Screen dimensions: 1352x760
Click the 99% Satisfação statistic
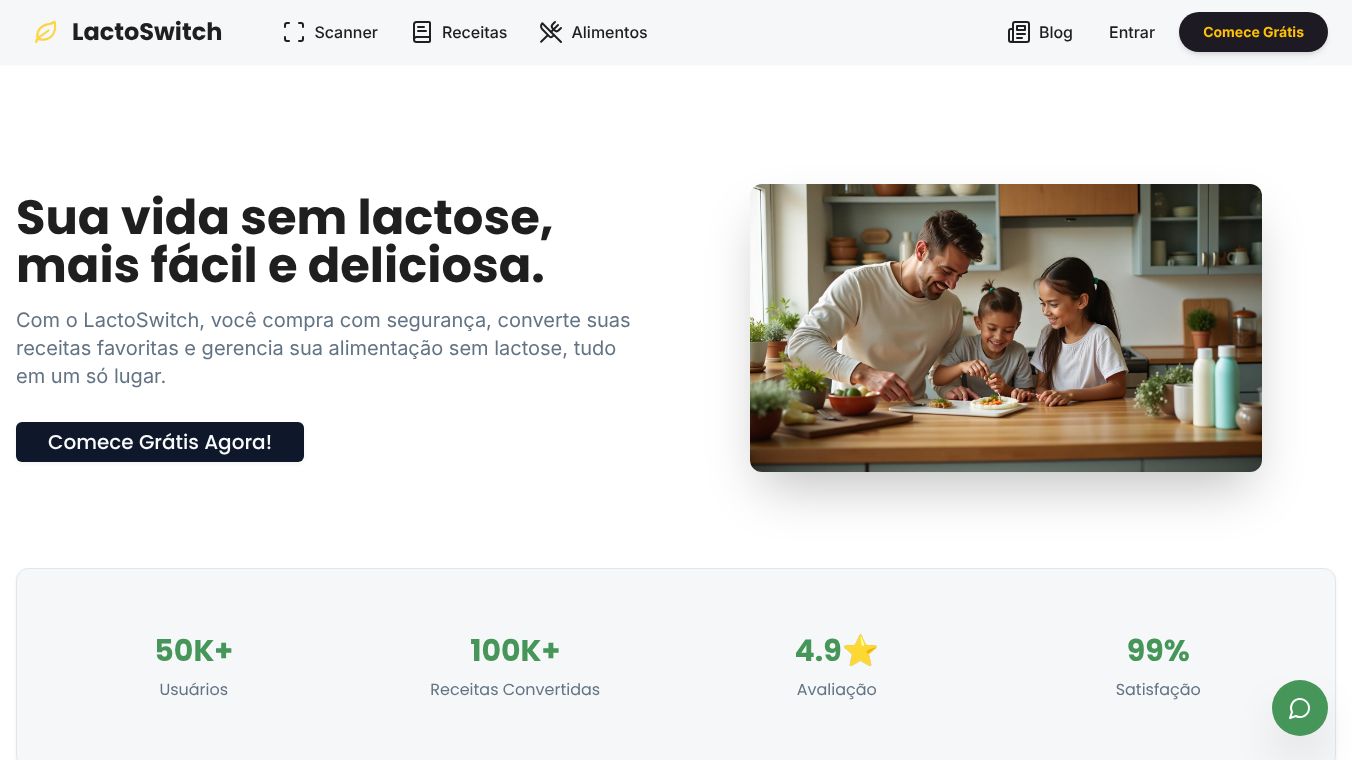[x=1158, y=666]
